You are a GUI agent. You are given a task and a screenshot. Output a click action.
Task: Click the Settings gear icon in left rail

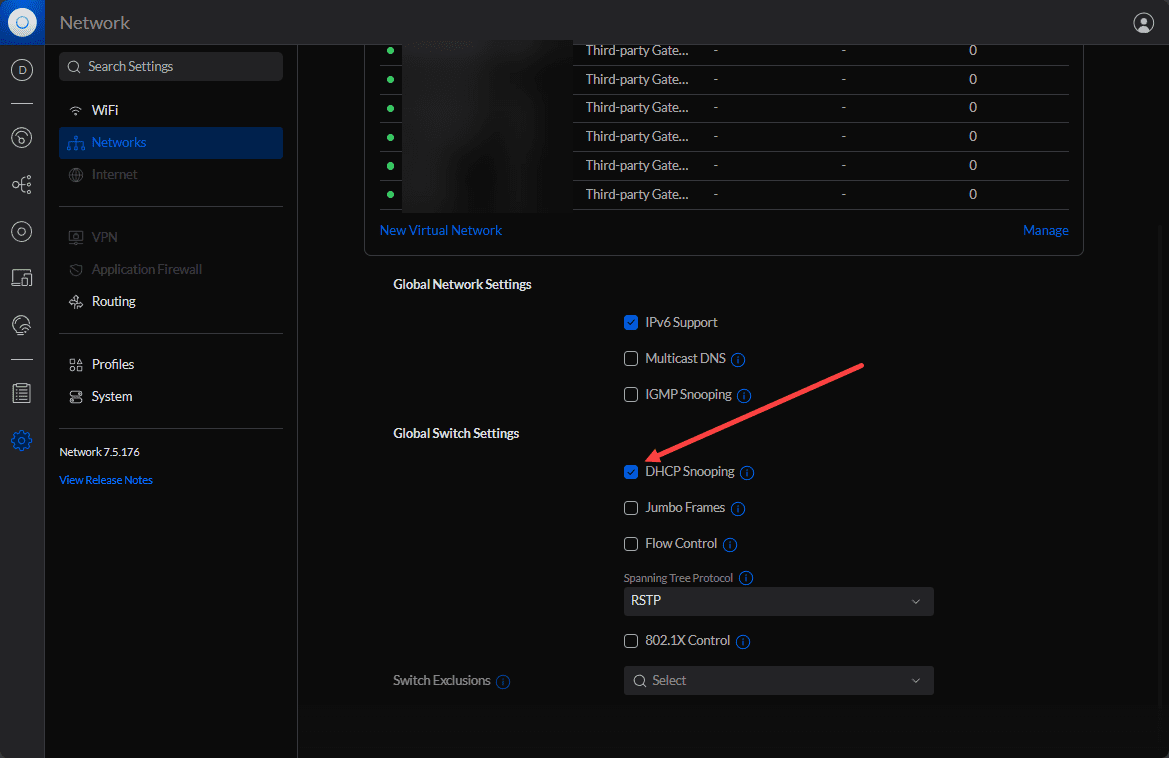tap(22, 440)
